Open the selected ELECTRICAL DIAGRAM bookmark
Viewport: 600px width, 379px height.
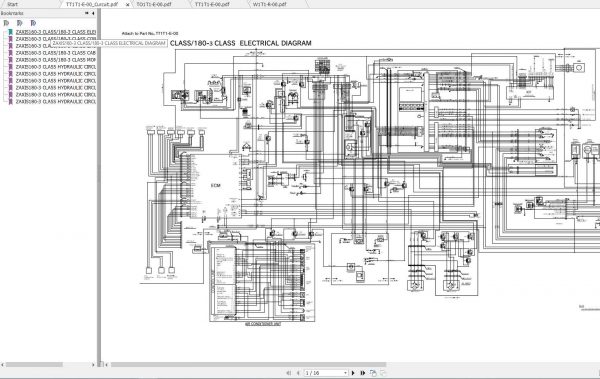tap(55, 32)
